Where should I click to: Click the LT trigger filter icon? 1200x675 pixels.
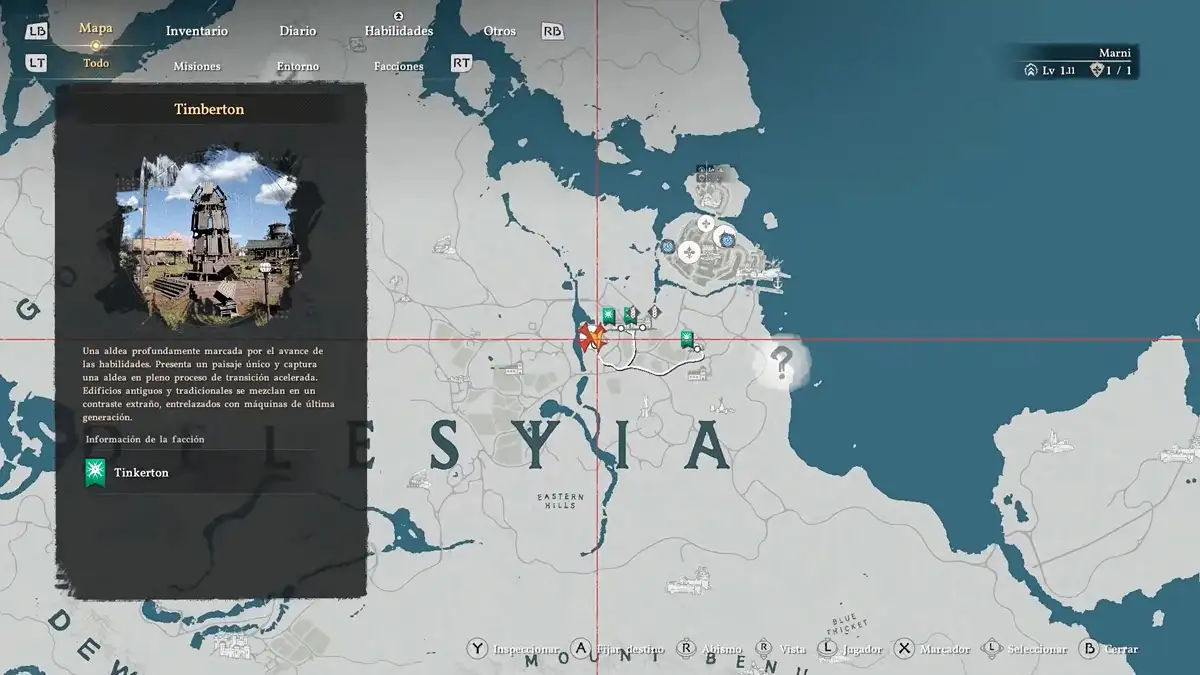click(37, 63)
